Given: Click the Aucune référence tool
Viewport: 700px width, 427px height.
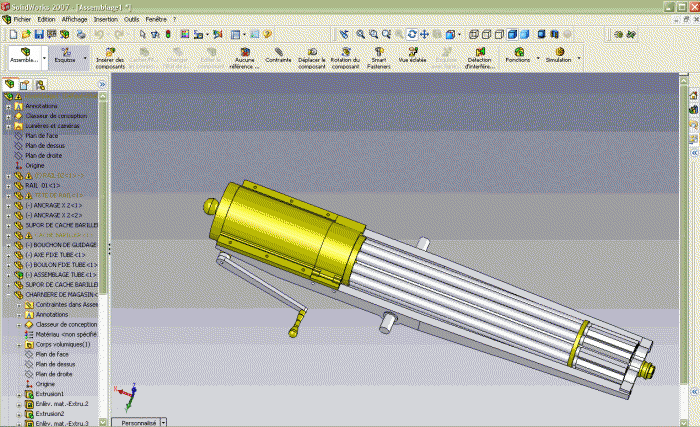Looking at the screenshot, I should 244,58.
